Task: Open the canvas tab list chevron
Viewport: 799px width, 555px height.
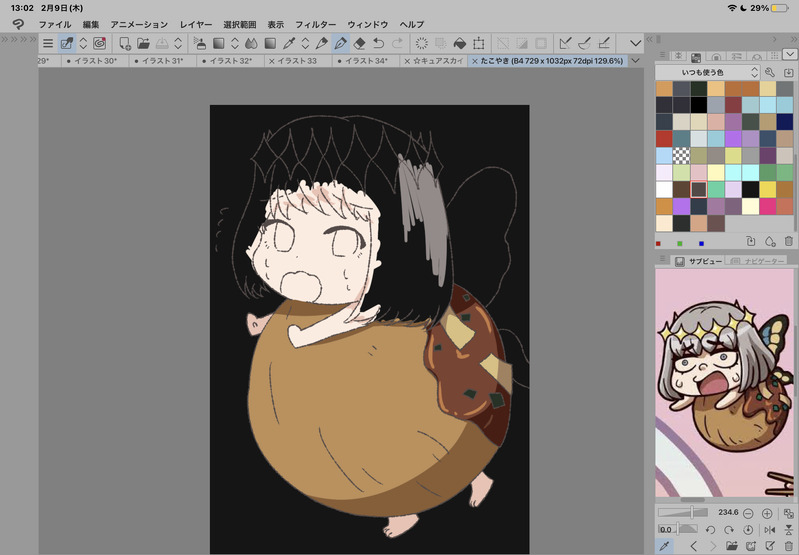Action: pos(635,61)
